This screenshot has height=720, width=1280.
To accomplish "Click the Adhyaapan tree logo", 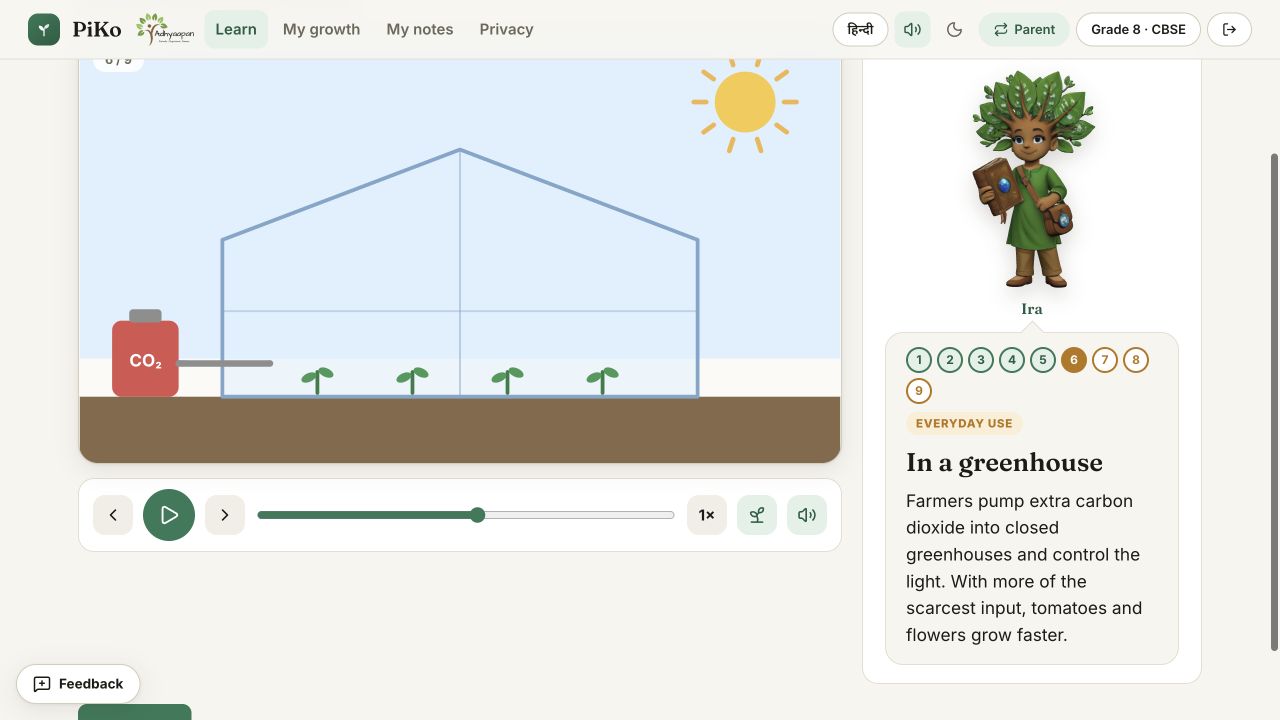I will coord(165,30).
